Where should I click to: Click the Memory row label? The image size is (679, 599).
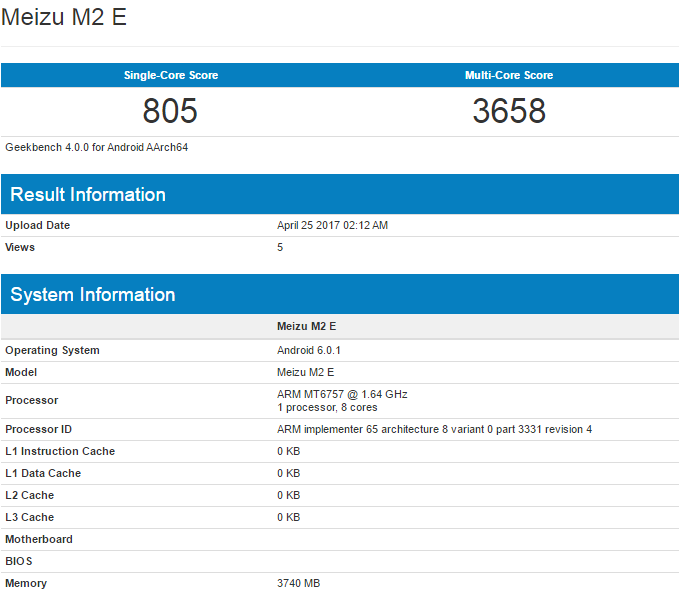pyautogui.click(x=26, y=583)
